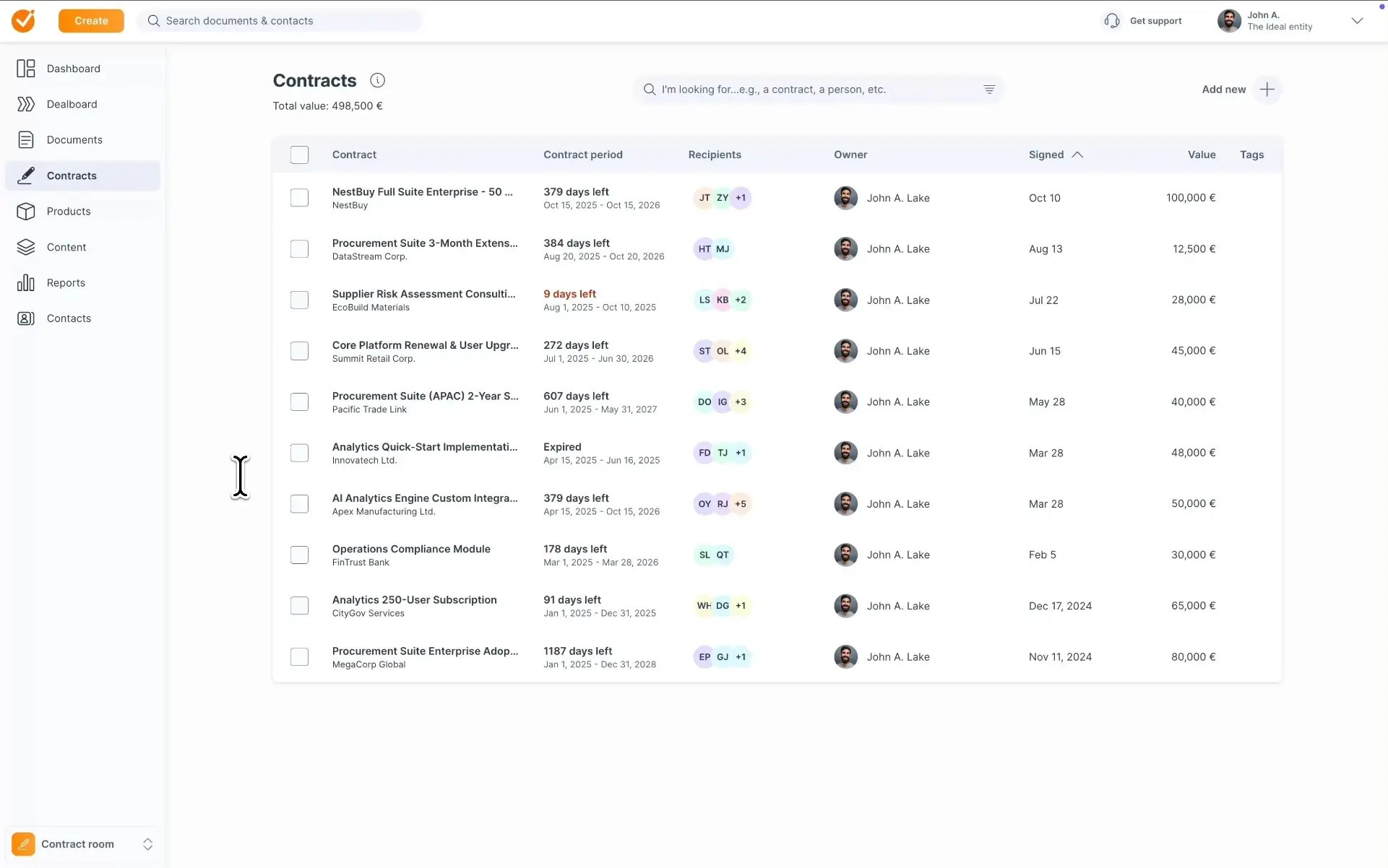The width and height of the screenshot is (1388, 868).
Task: Check the NestBuy Full Suite Enterprise row
Action: coord(299,198)
